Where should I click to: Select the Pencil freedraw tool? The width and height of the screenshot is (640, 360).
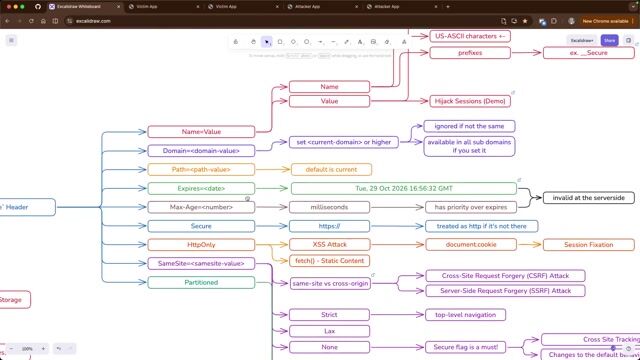(x=347, y=42)
